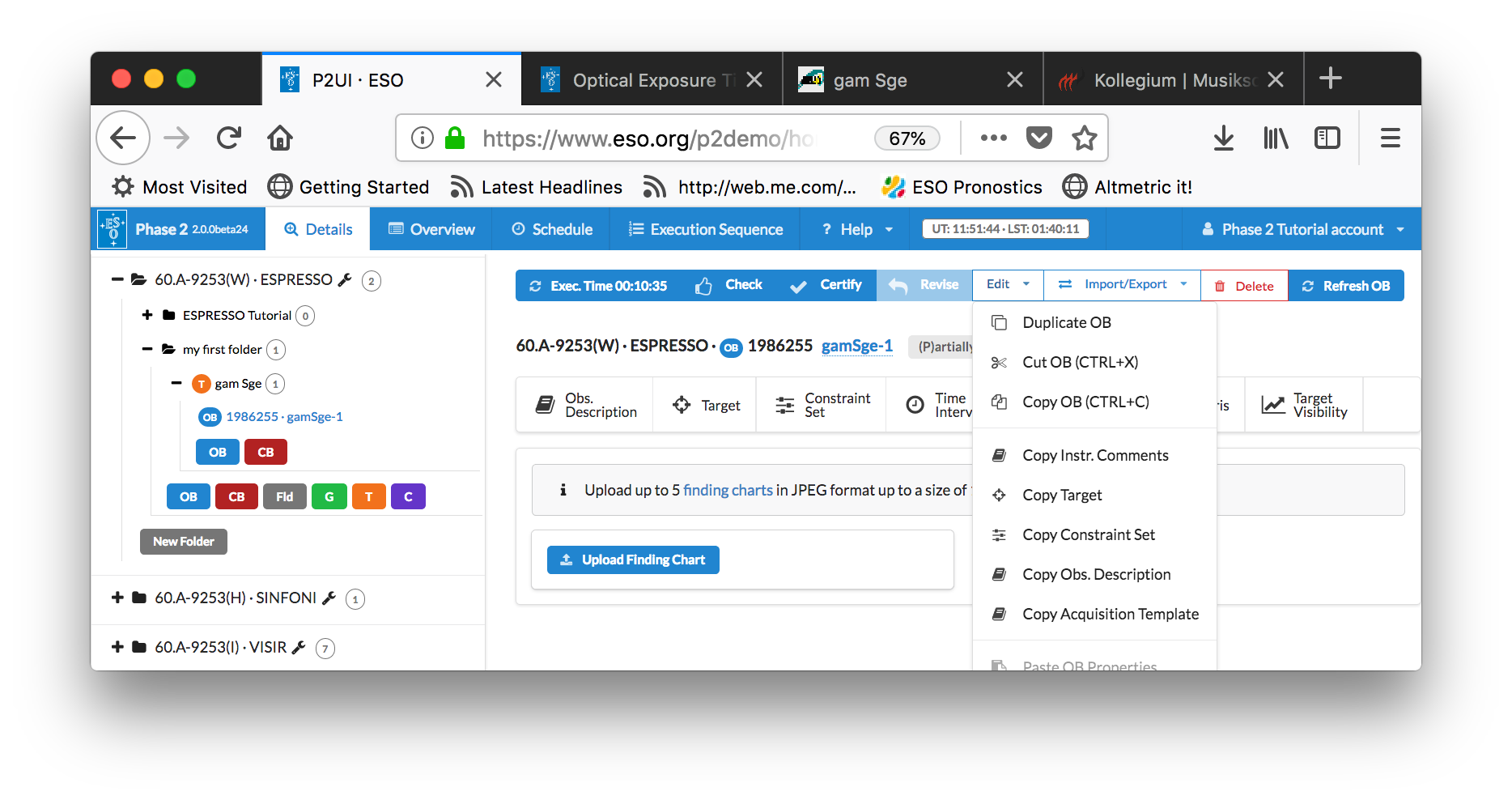Open the Phase 2 Tutorial account menu
Screen dimensions: 1512x800
point(1303,230)
